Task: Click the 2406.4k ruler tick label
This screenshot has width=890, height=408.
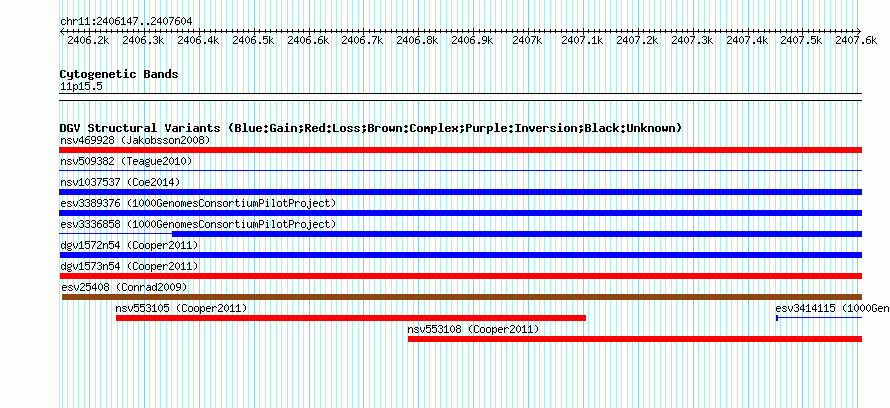Action: pos(198,40)
